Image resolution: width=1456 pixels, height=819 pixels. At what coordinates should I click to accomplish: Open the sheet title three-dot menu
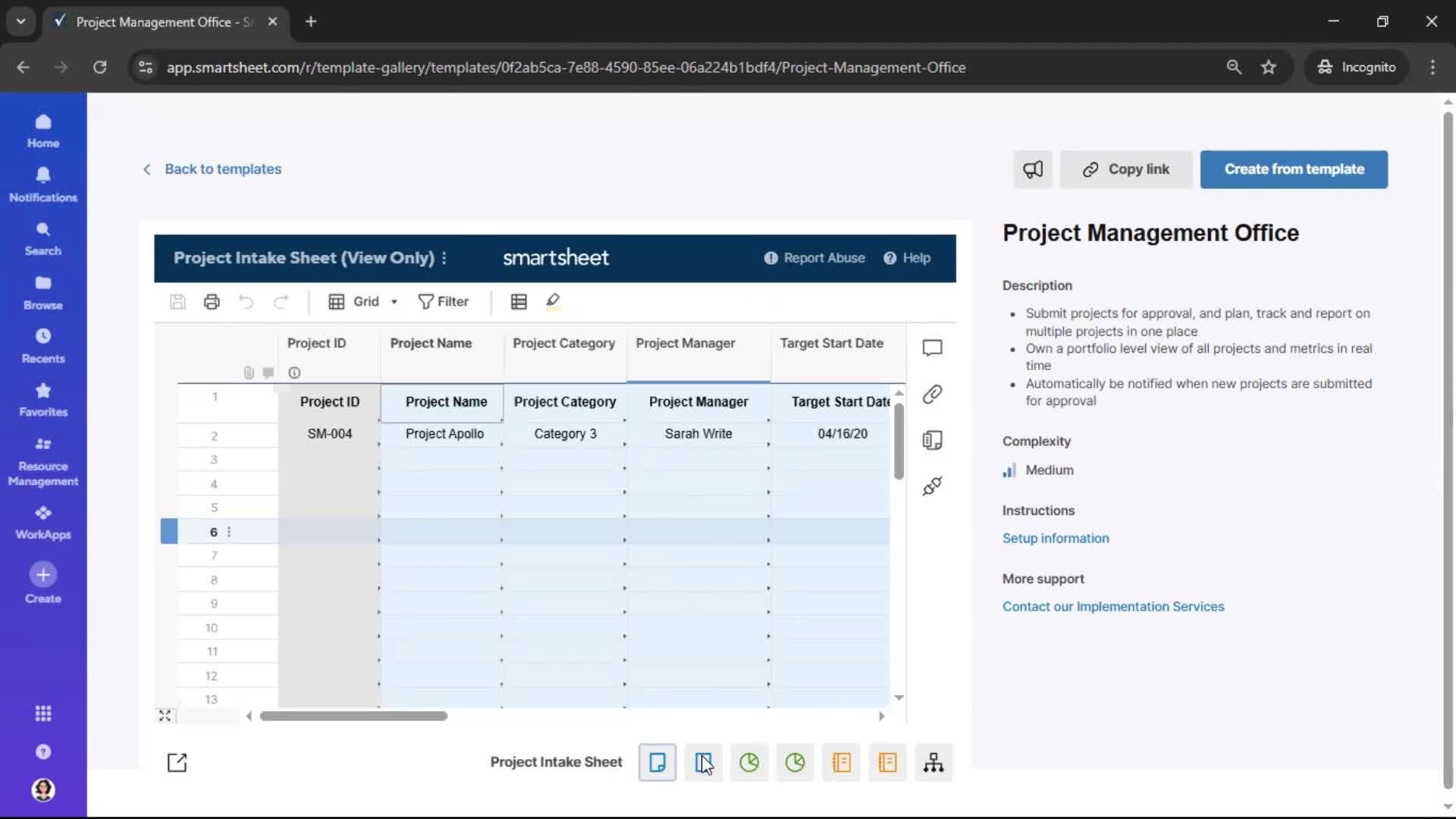coord(444,258)
